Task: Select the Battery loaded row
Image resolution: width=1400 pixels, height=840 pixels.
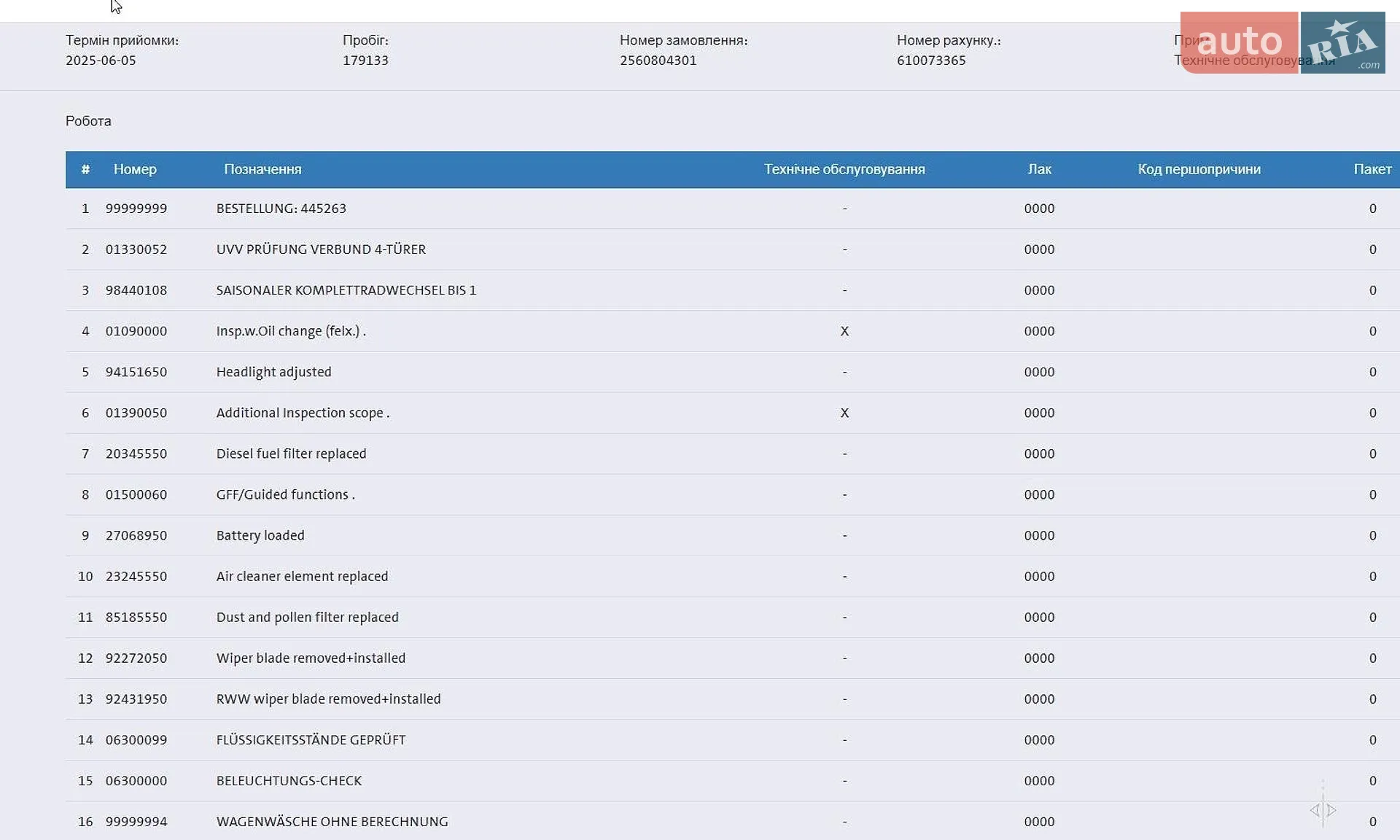Action: (x=733, y=535)
